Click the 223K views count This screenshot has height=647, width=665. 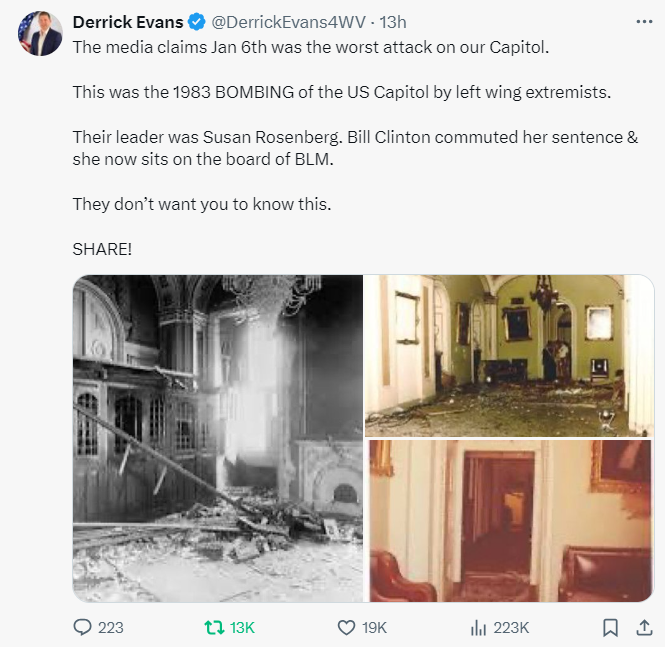click(512, 628)
